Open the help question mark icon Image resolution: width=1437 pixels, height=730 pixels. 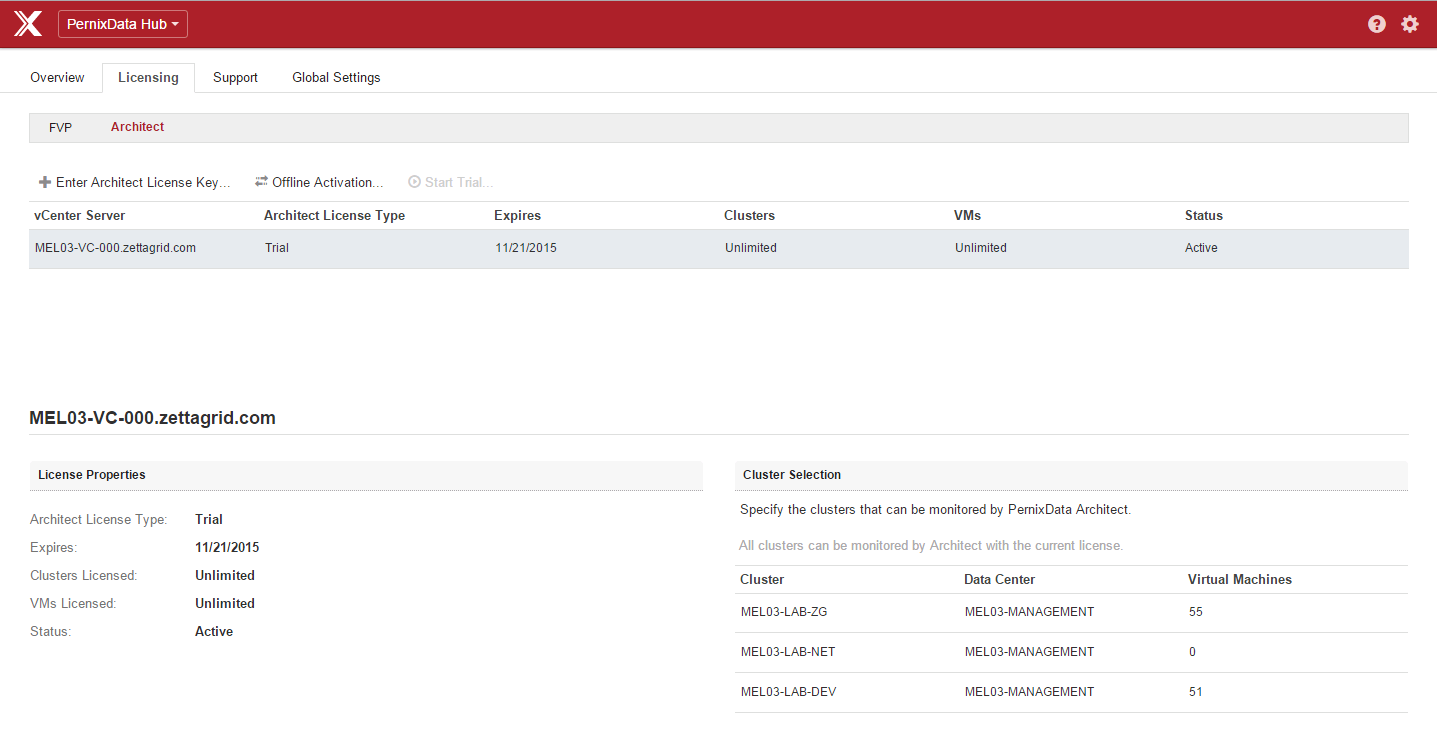[x=1377, y=24]
